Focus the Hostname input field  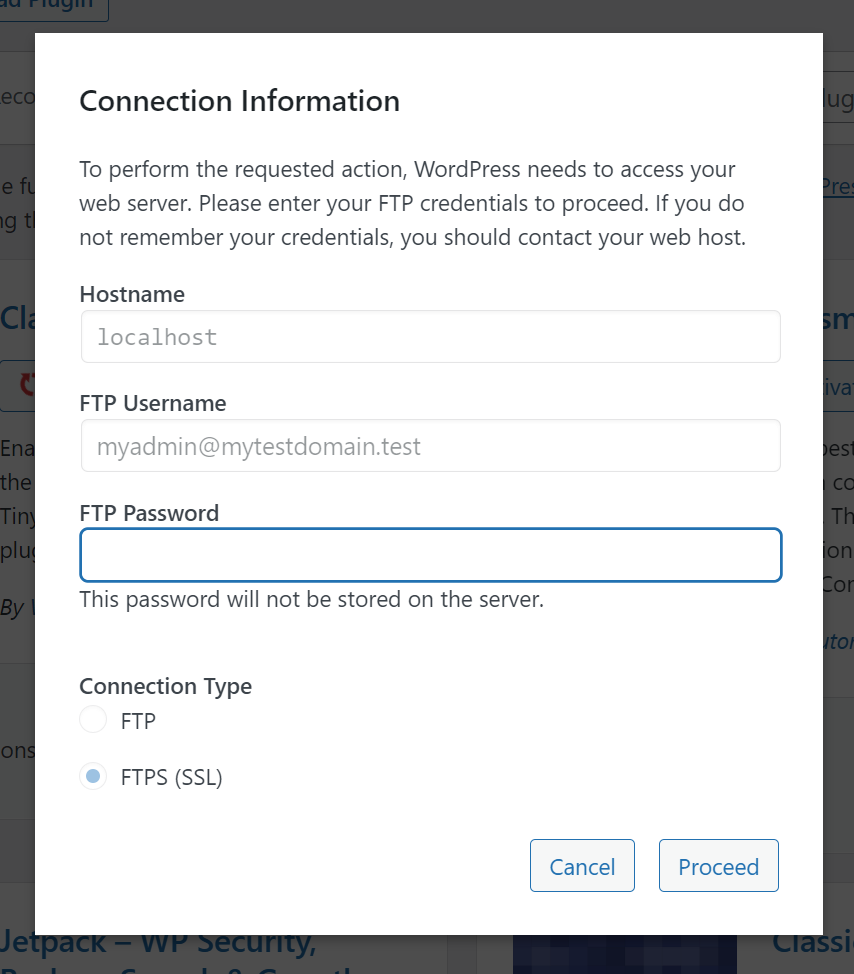coord(430,337)
